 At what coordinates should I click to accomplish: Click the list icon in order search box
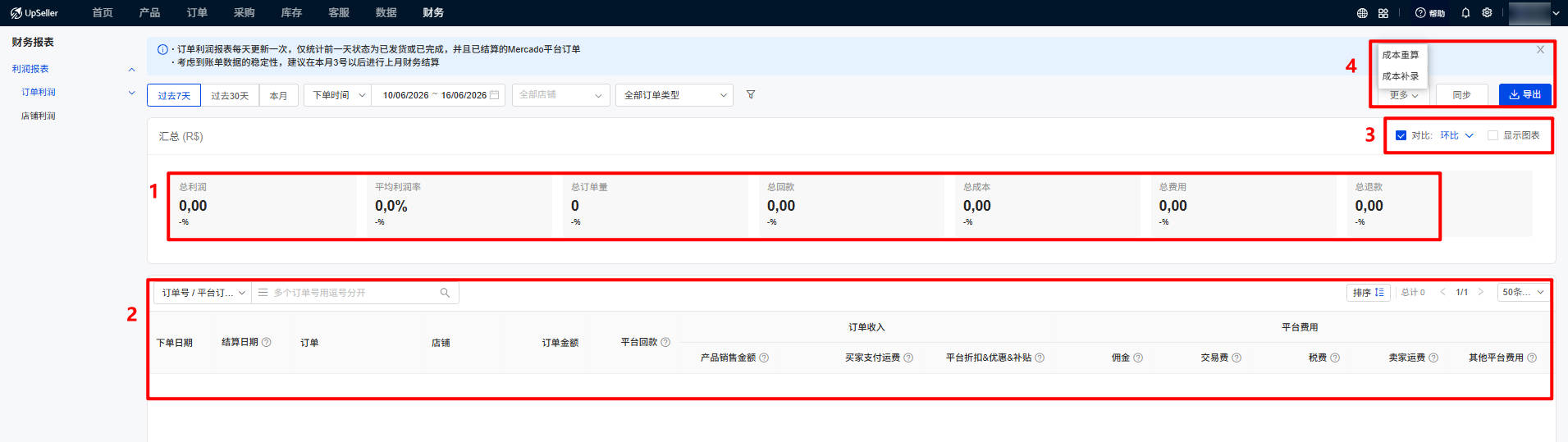(x=263, y=293)
